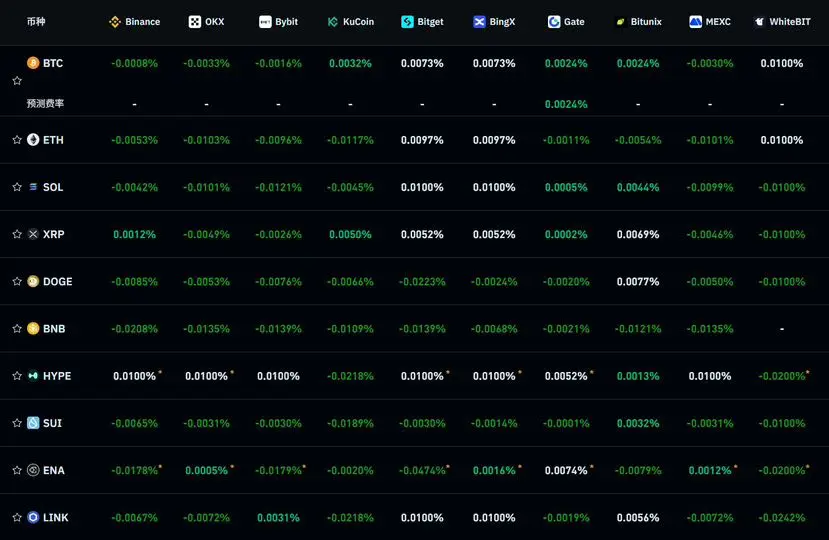This screenshot has width=829, height=540.
Task: Toggle the SOL favorite star
Action: tap(17, 187)
